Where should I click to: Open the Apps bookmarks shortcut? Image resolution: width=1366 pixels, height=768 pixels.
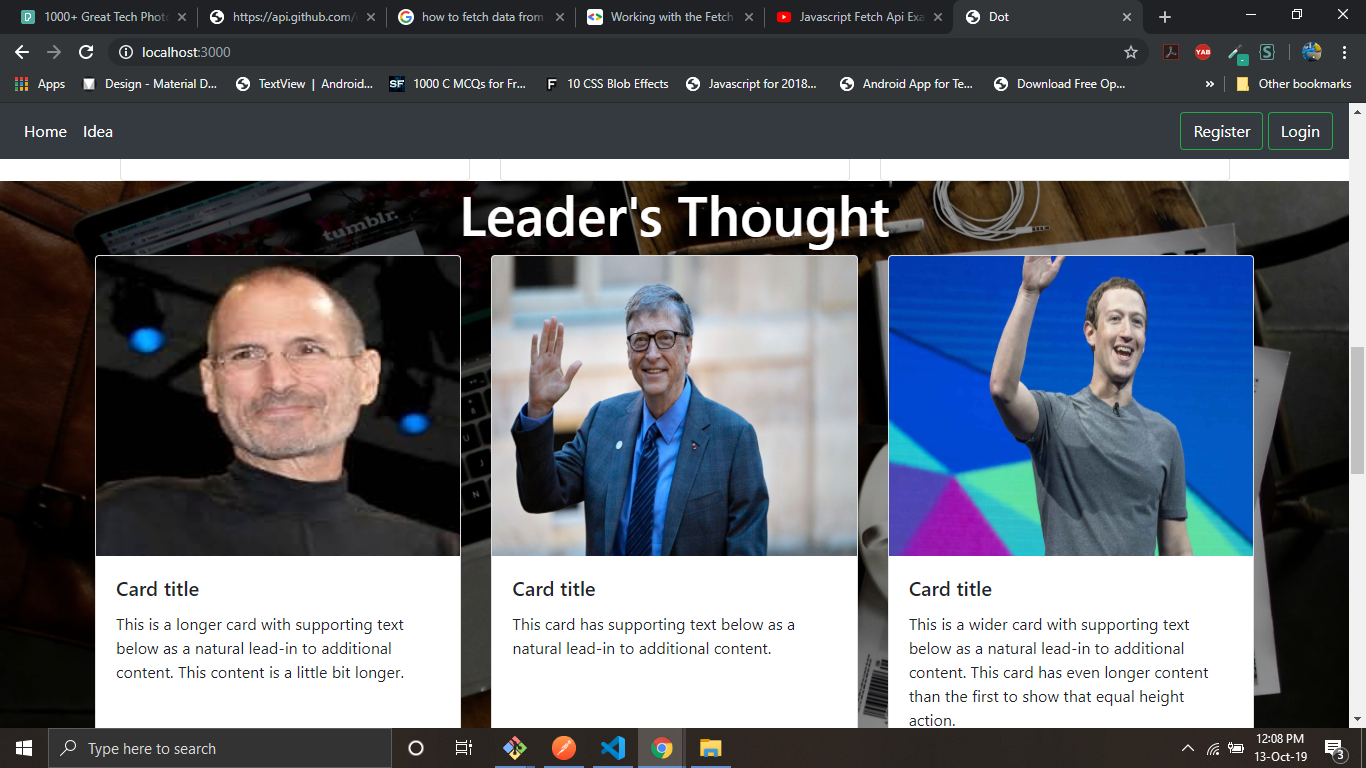tap(40, 84)
